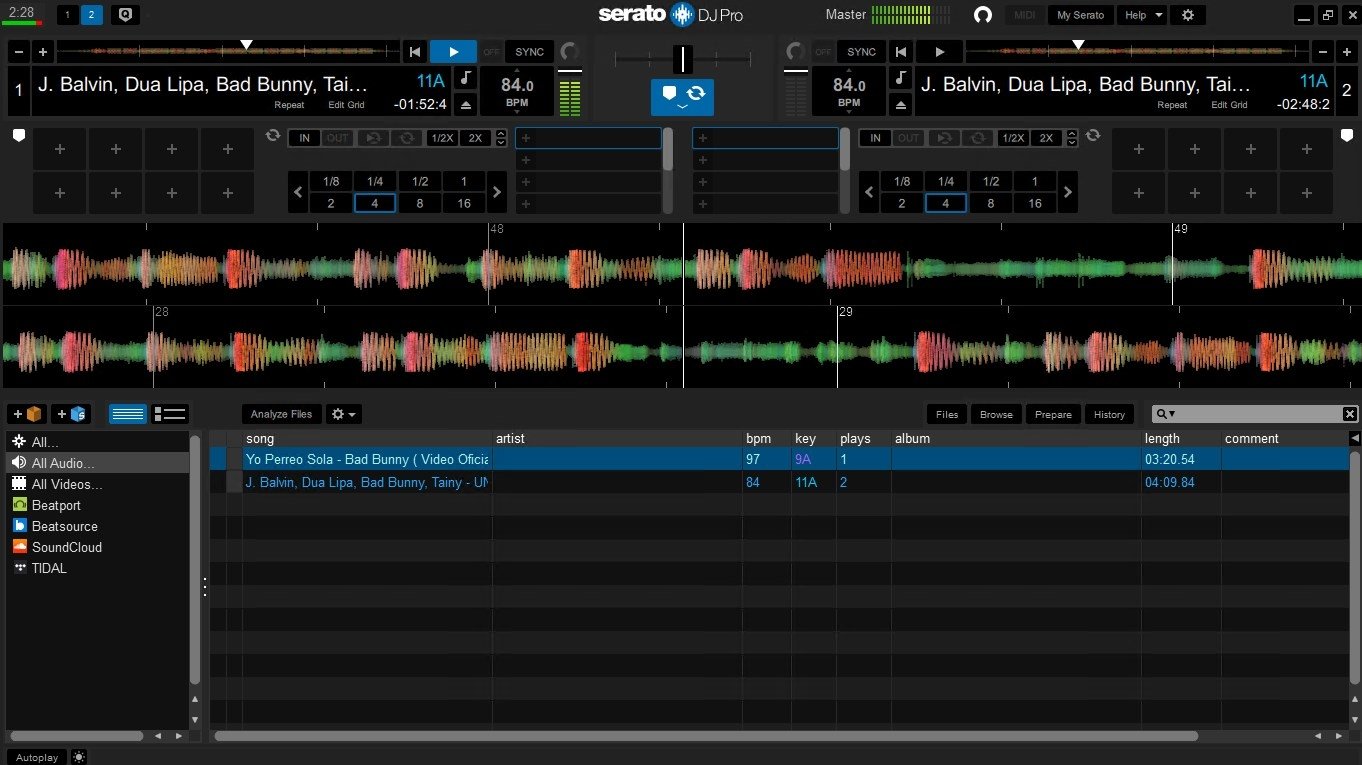Jump to track start on deck 1

[415, 52]
